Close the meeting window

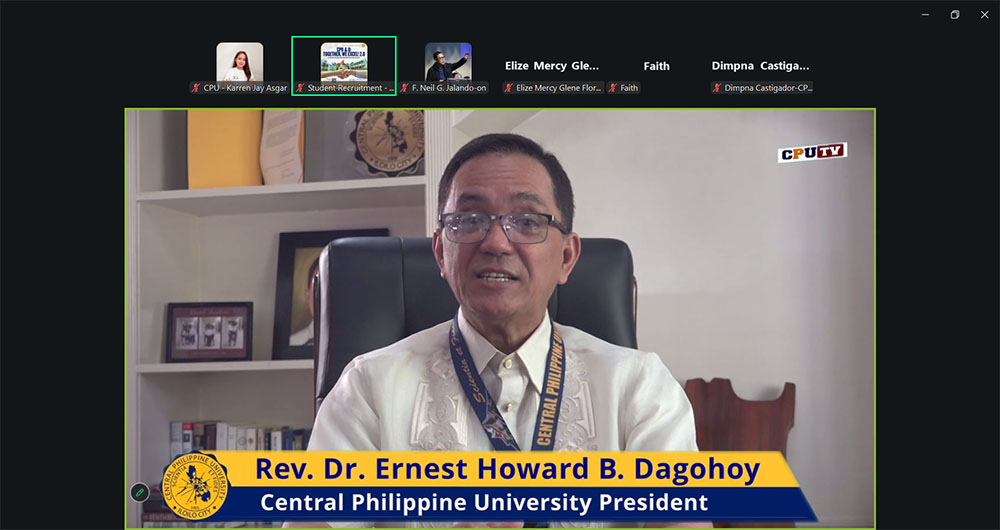[x=984, y=14]
